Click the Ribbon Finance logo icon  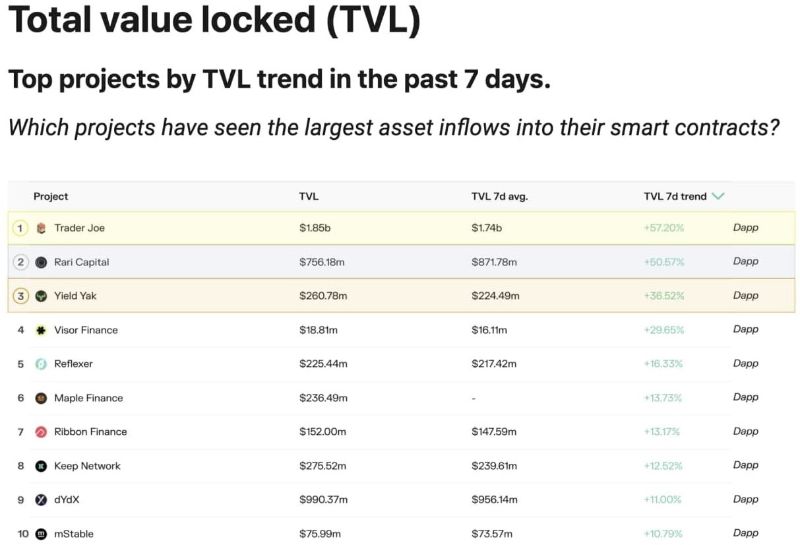point(41,432)
